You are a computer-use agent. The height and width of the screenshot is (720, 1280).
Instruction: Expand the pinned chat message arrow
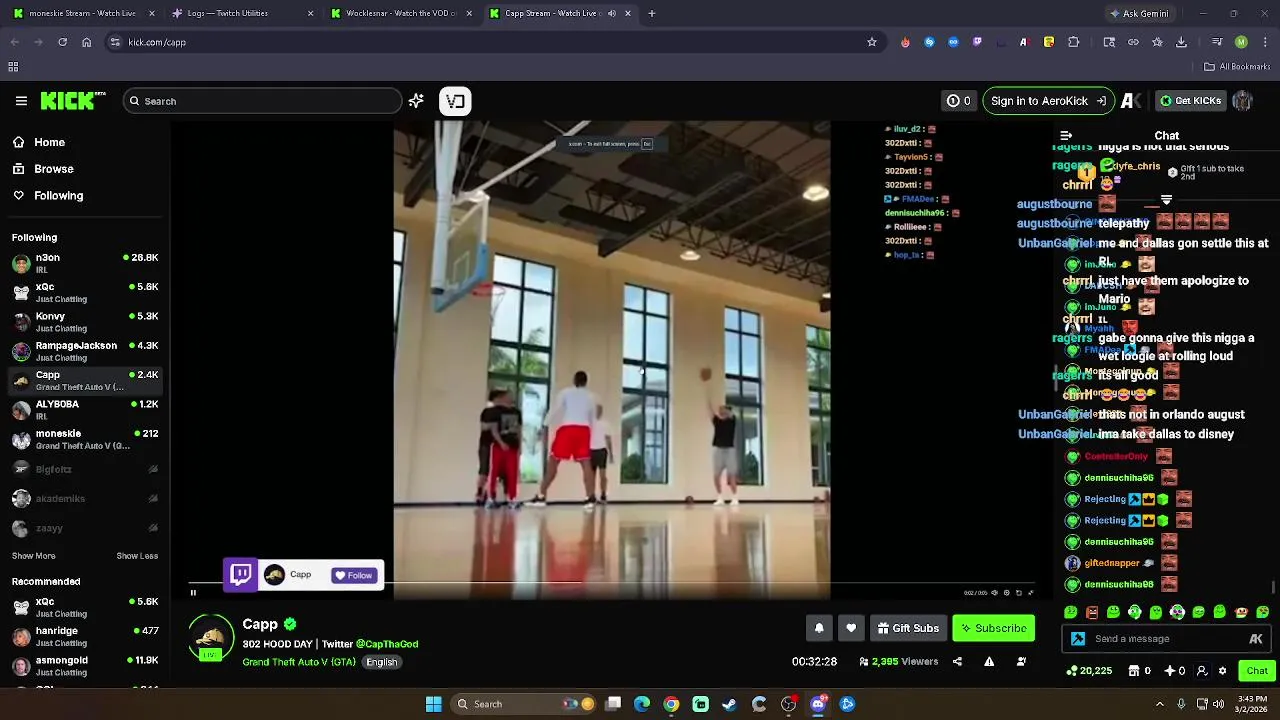1166,200
